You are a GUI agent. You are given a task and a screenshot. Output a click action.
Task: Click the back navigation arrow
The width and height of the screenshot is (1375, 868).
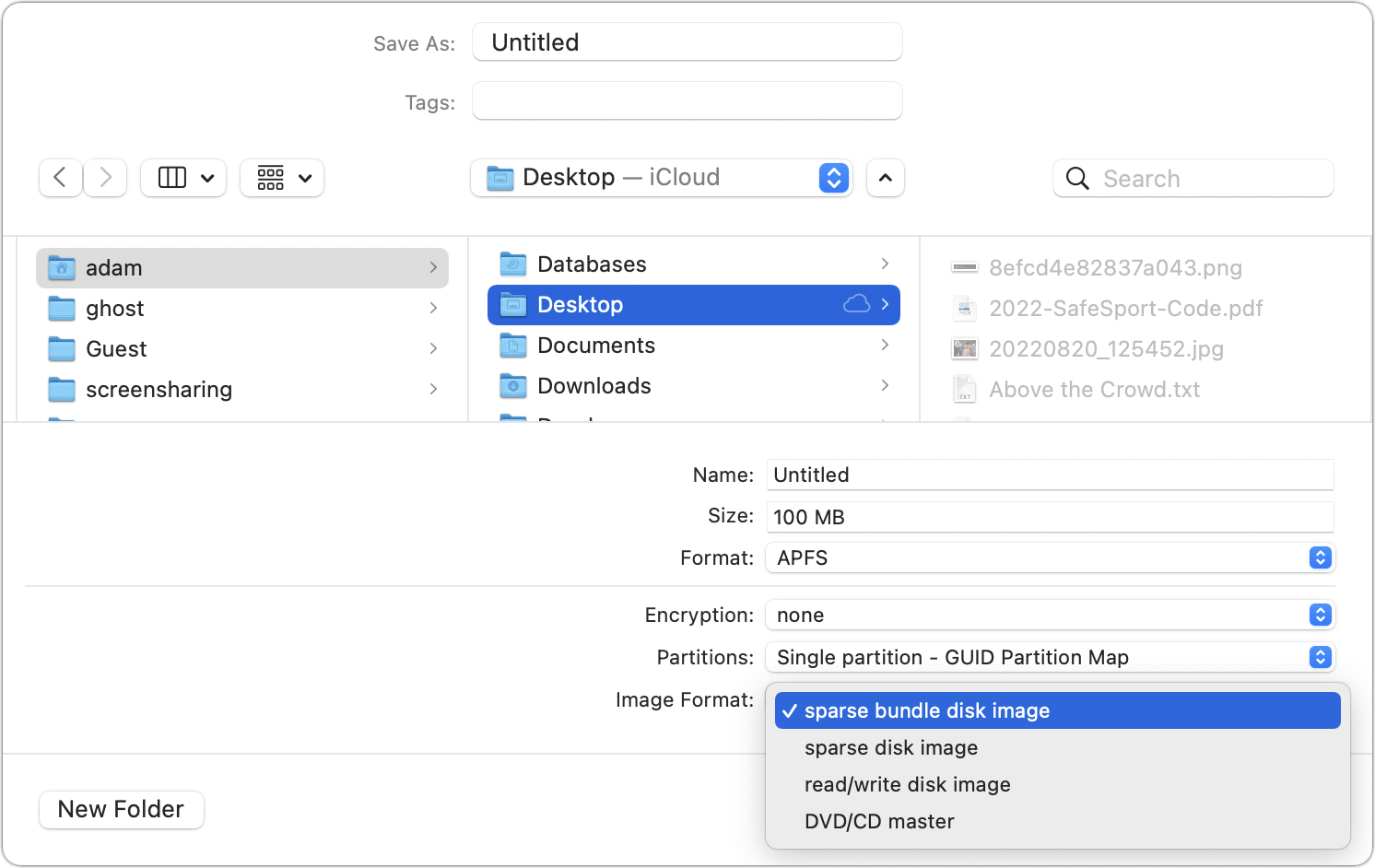60,177
